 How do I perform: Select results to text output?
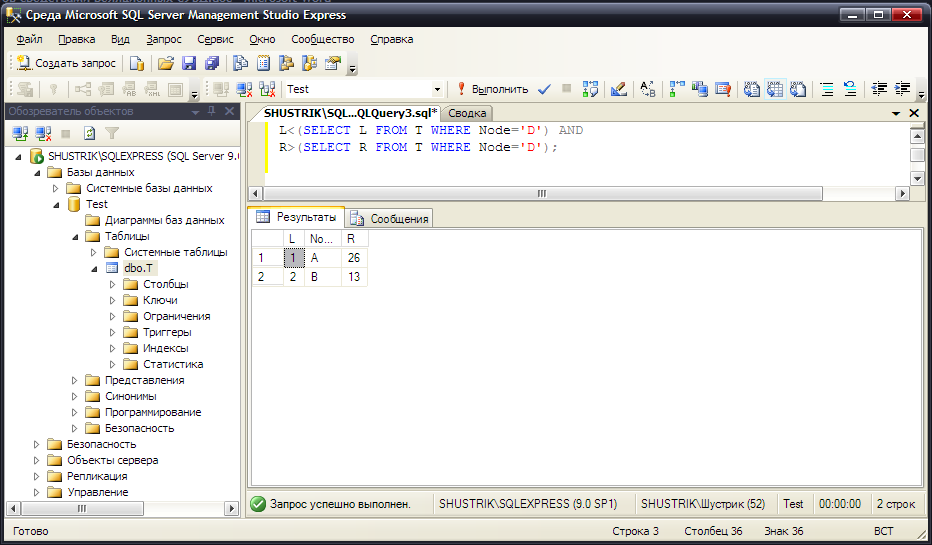(752, 89)
